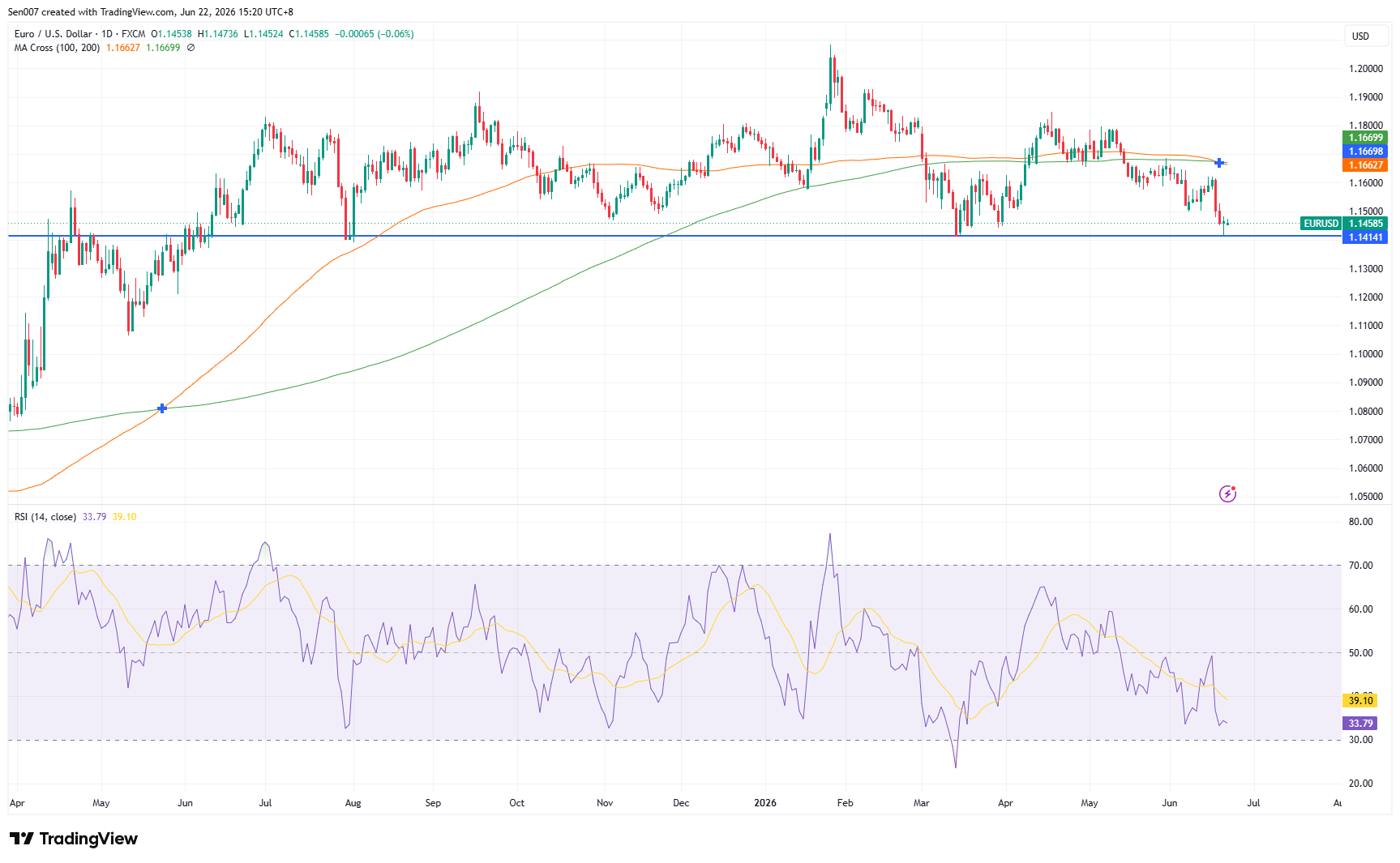This screenshot has width=1400, height=863.
Task: Click the 50.00 RSI axis label
Action: click(1361, 653)
